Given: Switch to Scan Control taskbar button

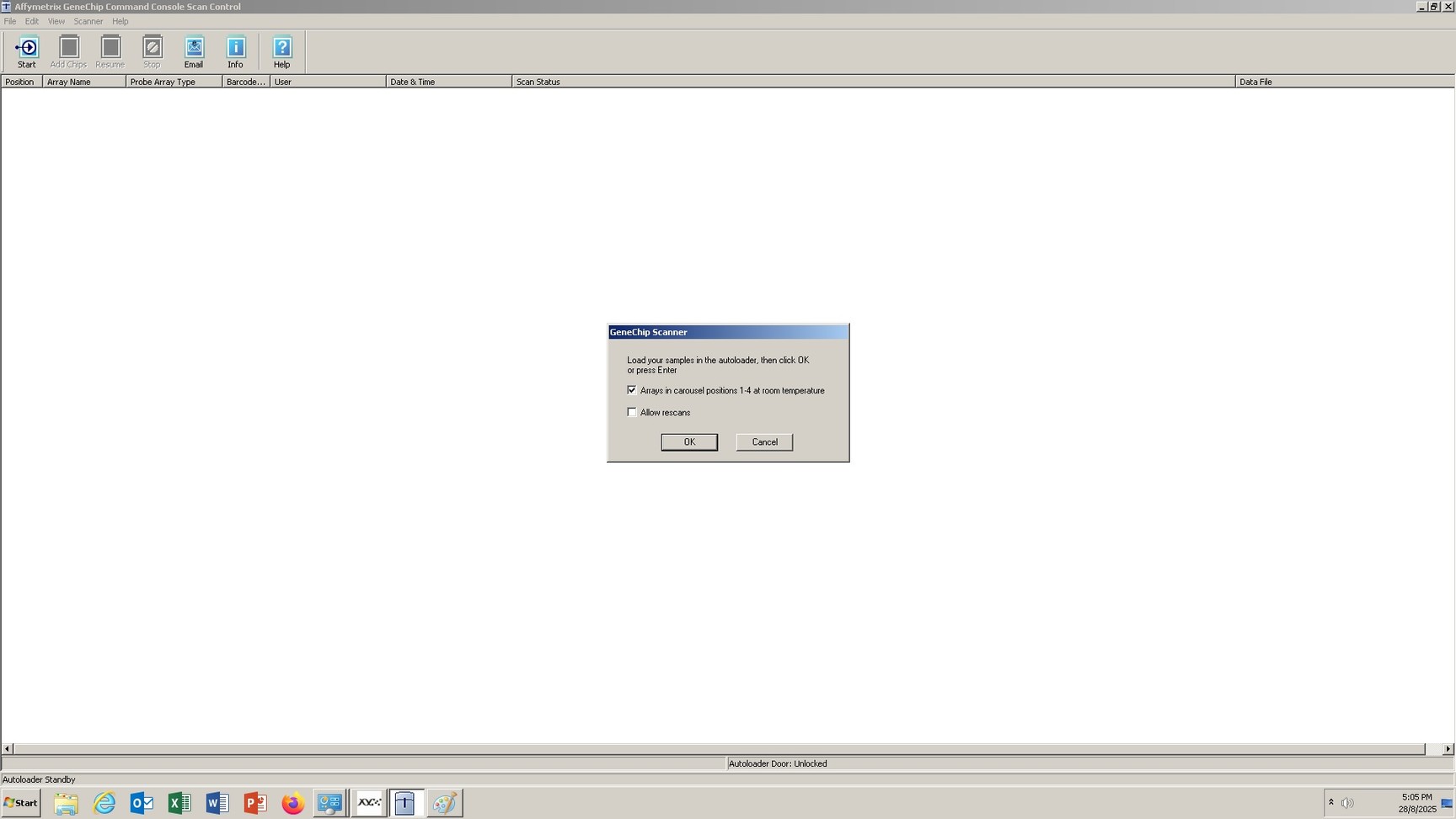Looking at the screenshot, I should pyautogui.click(x=405, y=803).
